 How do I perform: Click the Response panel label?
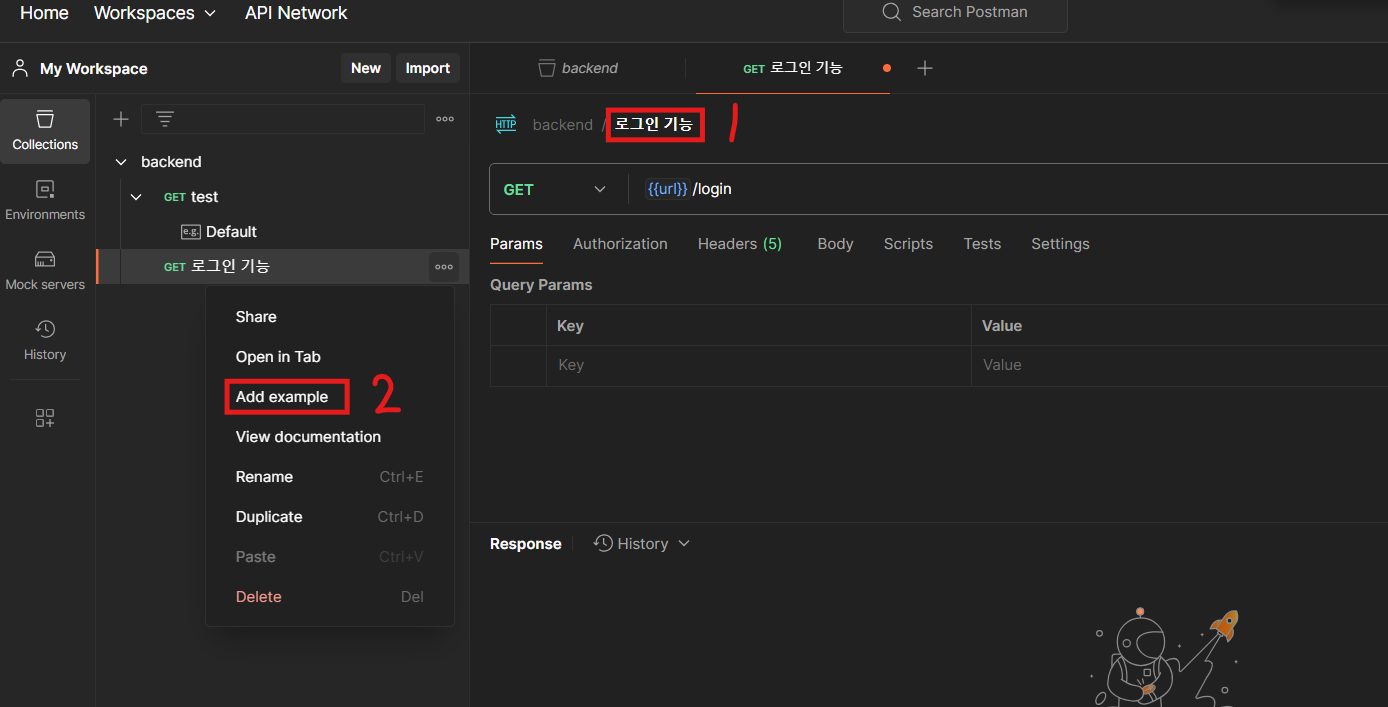526,544
